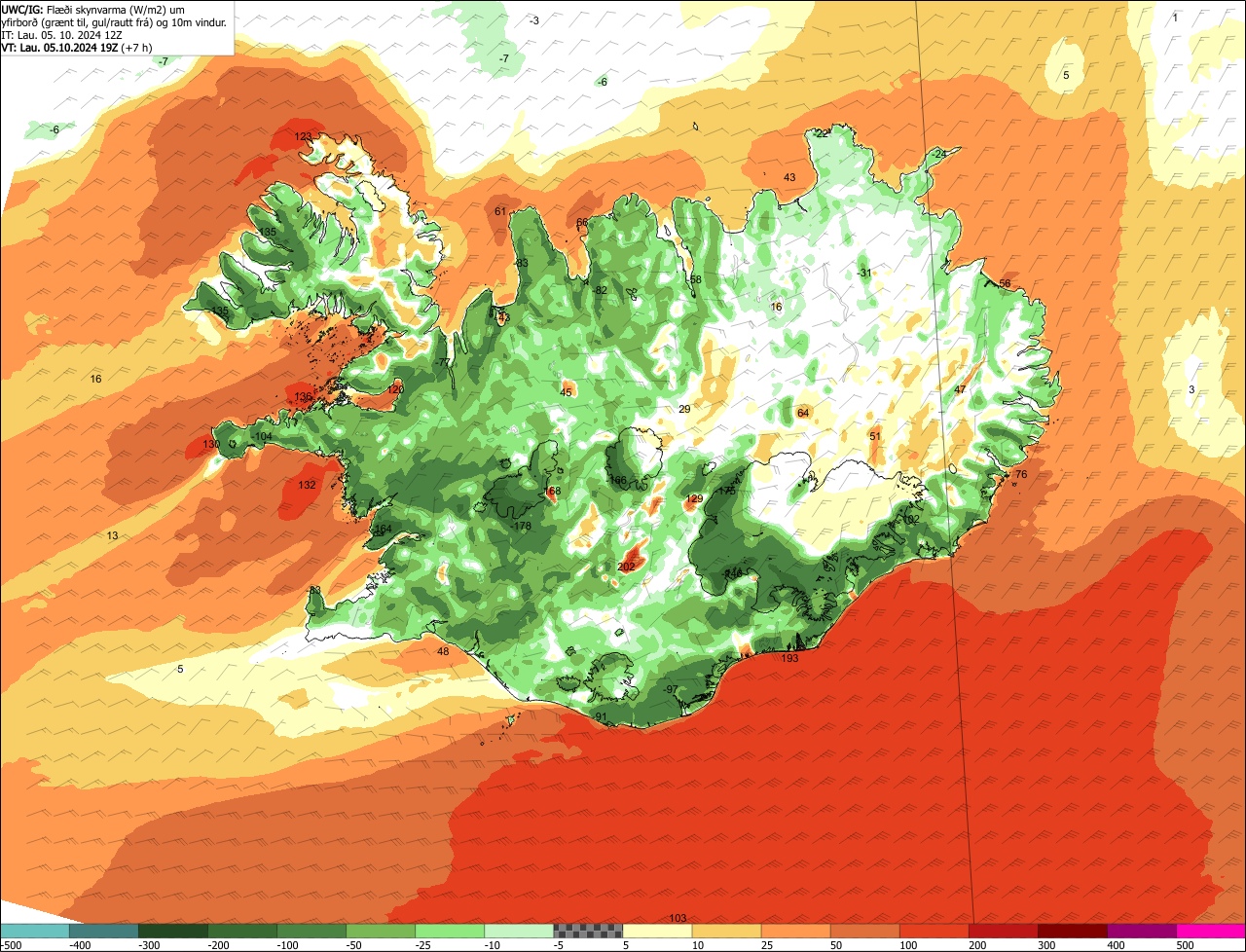Select the 48 value on the map

click(443, 651)
